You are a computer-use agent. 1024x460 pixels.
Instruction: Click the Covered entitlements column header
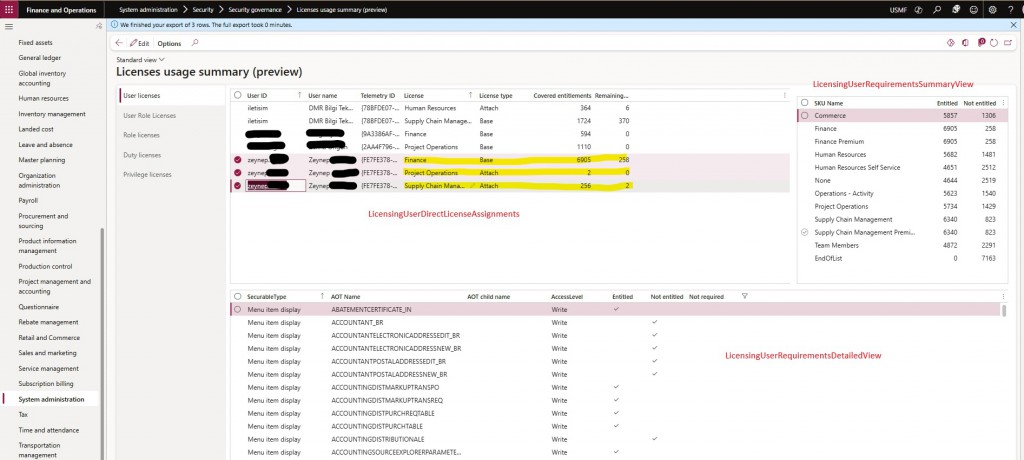coord(562,95)
